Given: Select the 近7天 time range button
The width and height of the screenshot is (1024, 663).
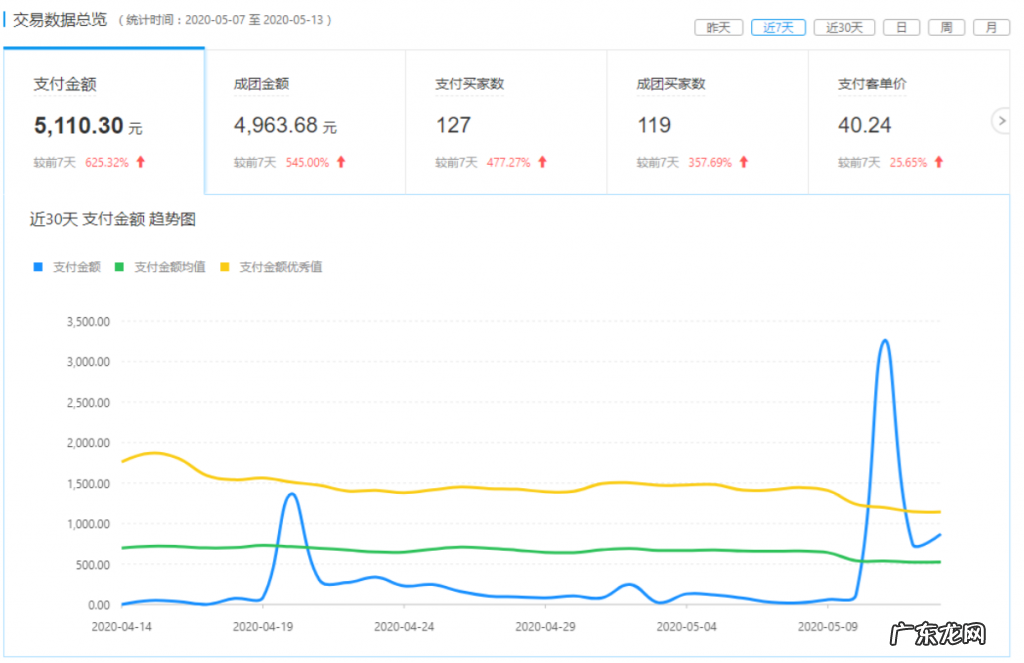Looking at the screenshot, I should pos(777,28).
